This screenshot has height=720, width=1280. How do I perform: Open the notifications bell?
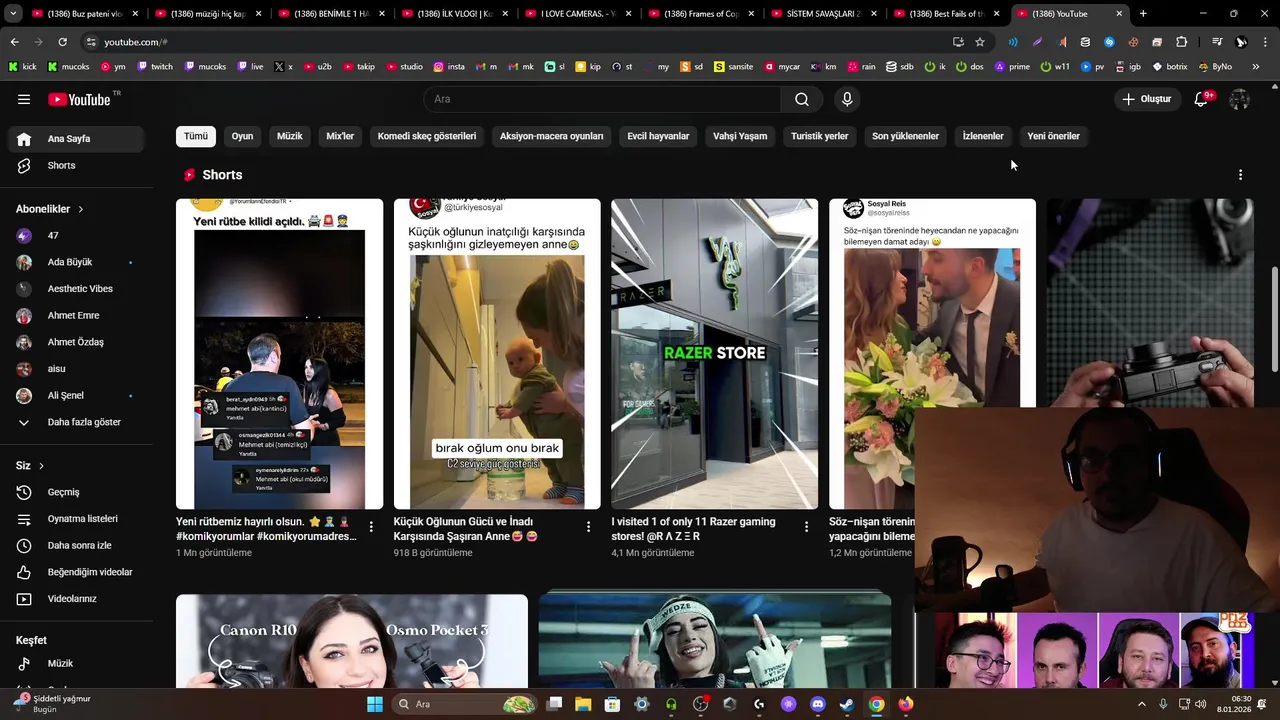1202,99
